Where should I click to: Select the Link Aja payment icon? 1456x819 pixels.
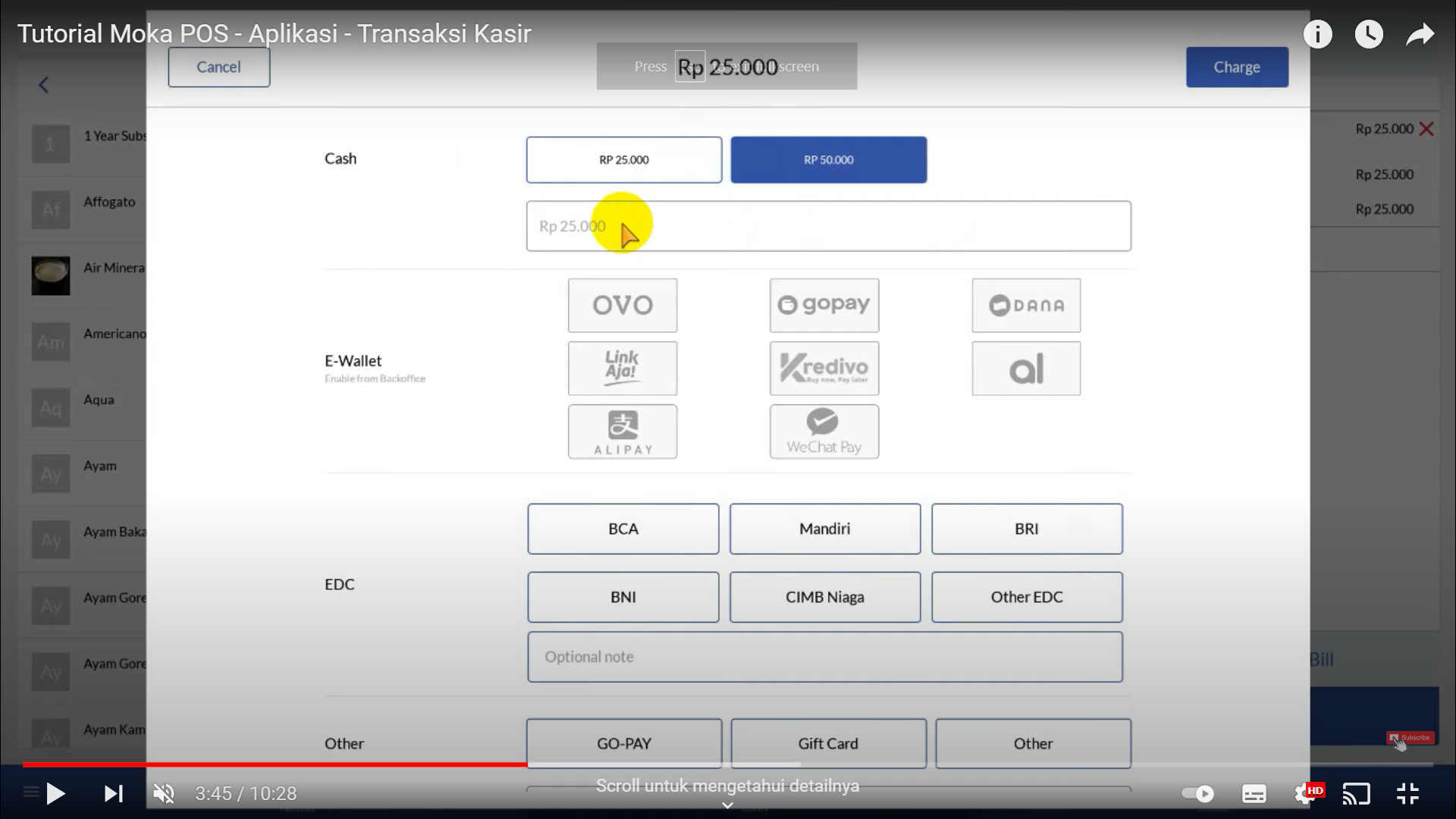621,367
